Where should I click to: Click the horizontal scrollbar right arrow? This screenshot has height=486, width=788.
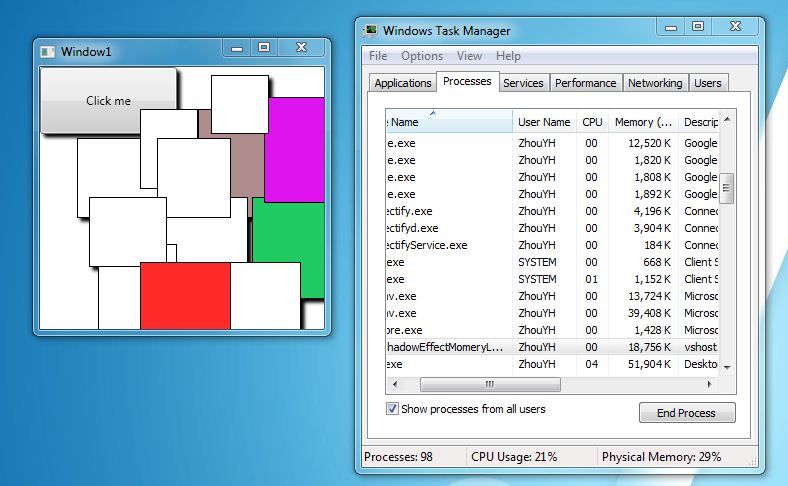[710, 384]
